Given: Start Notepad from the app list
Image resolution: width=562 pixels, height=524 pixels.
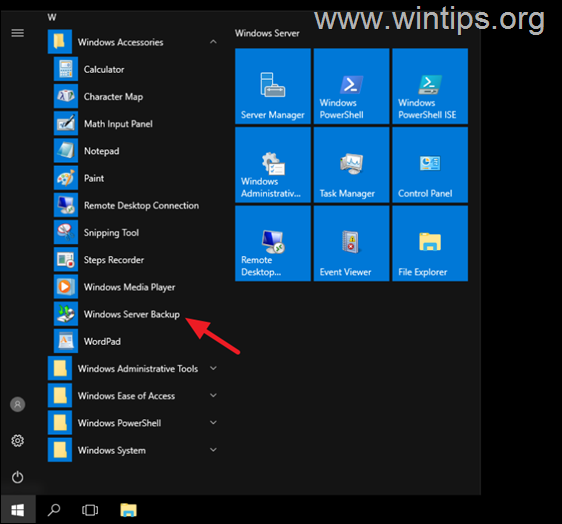Looking at the screenshot, I should pyautogui.click(x=134, y=151).
